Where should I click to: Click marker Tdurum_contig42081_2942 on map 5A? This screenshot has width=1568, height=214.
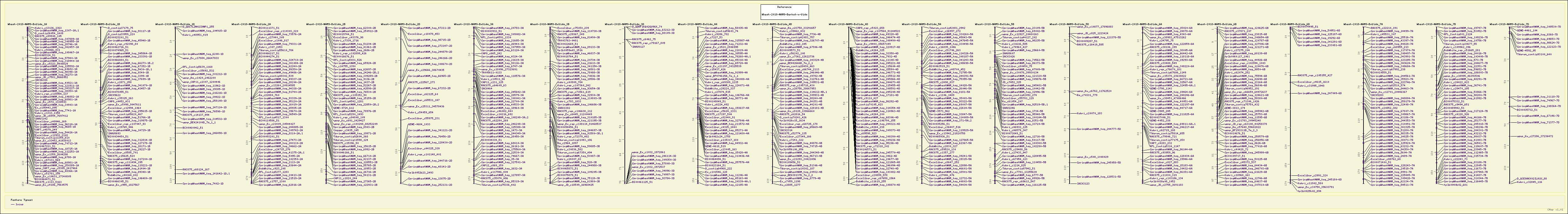point(948,27)
